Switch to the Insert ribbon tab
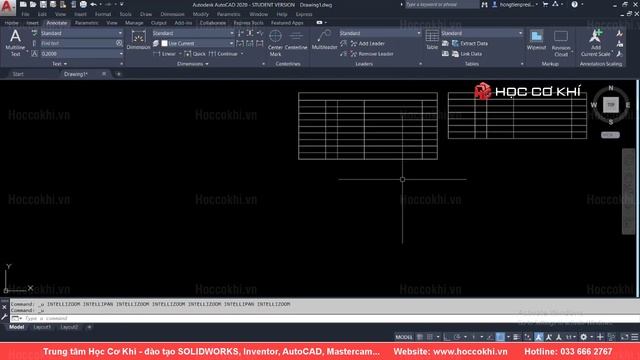 click(32, 23)
